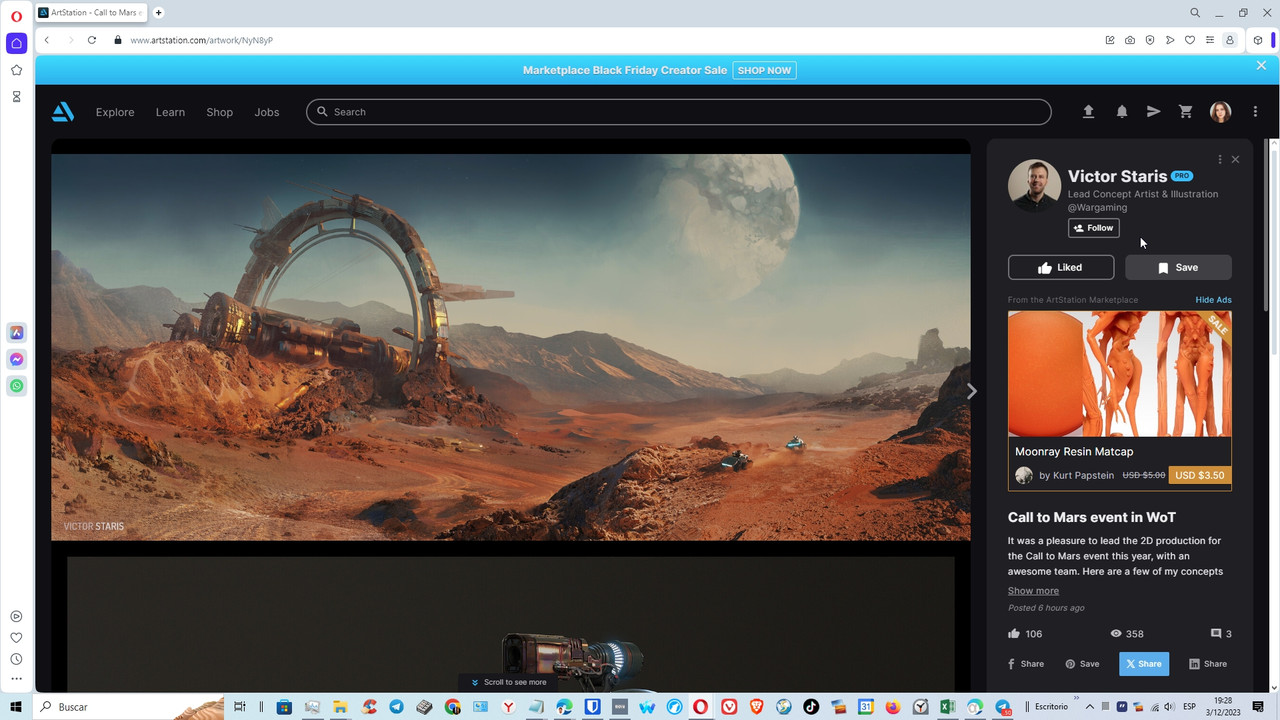The width and height of the screenshot is (1280, 720).
Task: Open the Shop menu
Action: point(219,112)
